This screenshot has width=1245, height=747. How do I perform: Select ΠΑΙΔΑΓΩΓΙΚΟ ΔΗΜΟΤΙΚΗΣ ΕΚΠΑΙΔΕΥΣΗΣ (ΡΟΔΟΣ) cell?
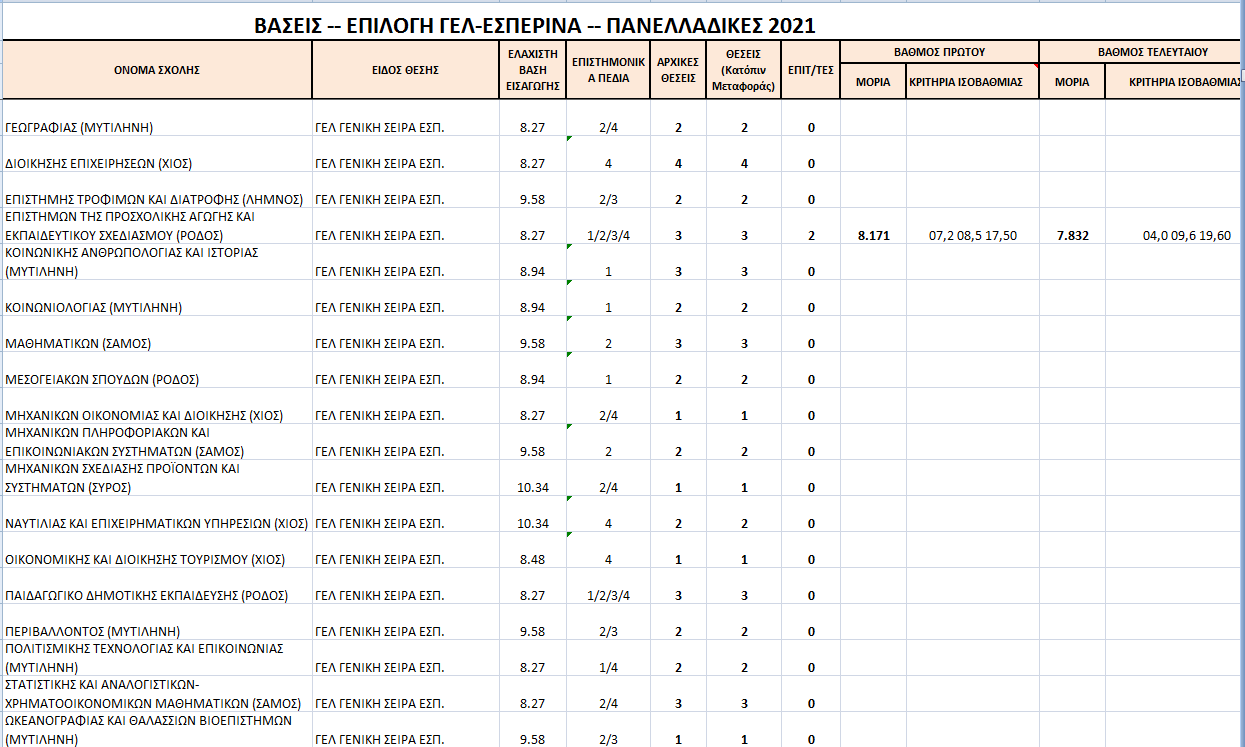pos(157,586)
